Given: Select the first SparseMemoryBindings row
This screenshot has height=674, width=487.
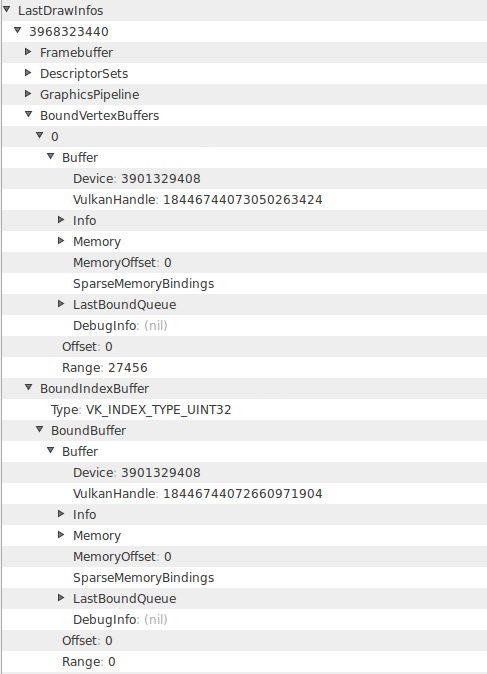Looking at the screenshot, I should (244, 284).
